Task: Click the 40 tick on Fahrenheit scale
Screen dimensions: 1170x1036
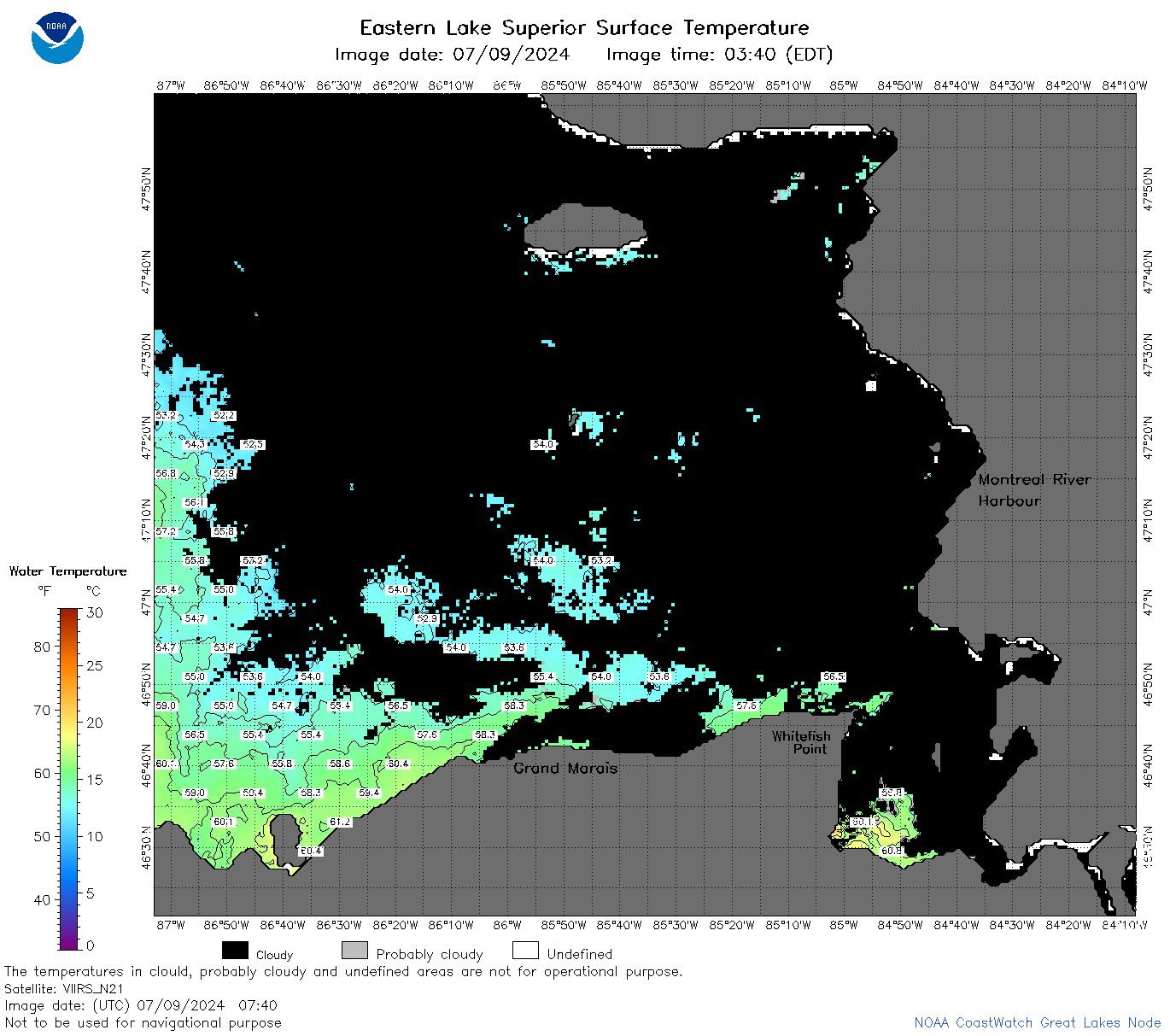Action: point(42,899)
